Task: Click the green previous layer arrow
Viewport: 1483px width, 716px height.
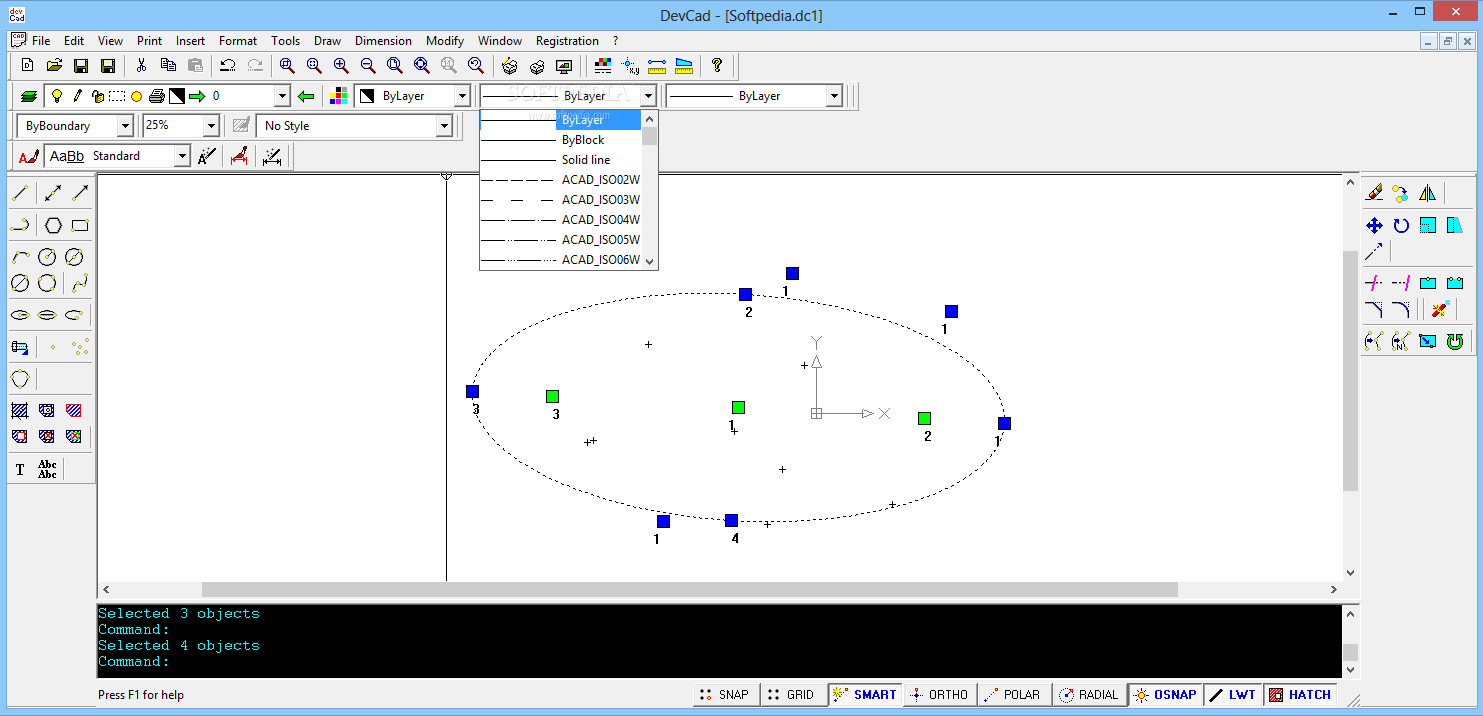Action: point(306,96)
